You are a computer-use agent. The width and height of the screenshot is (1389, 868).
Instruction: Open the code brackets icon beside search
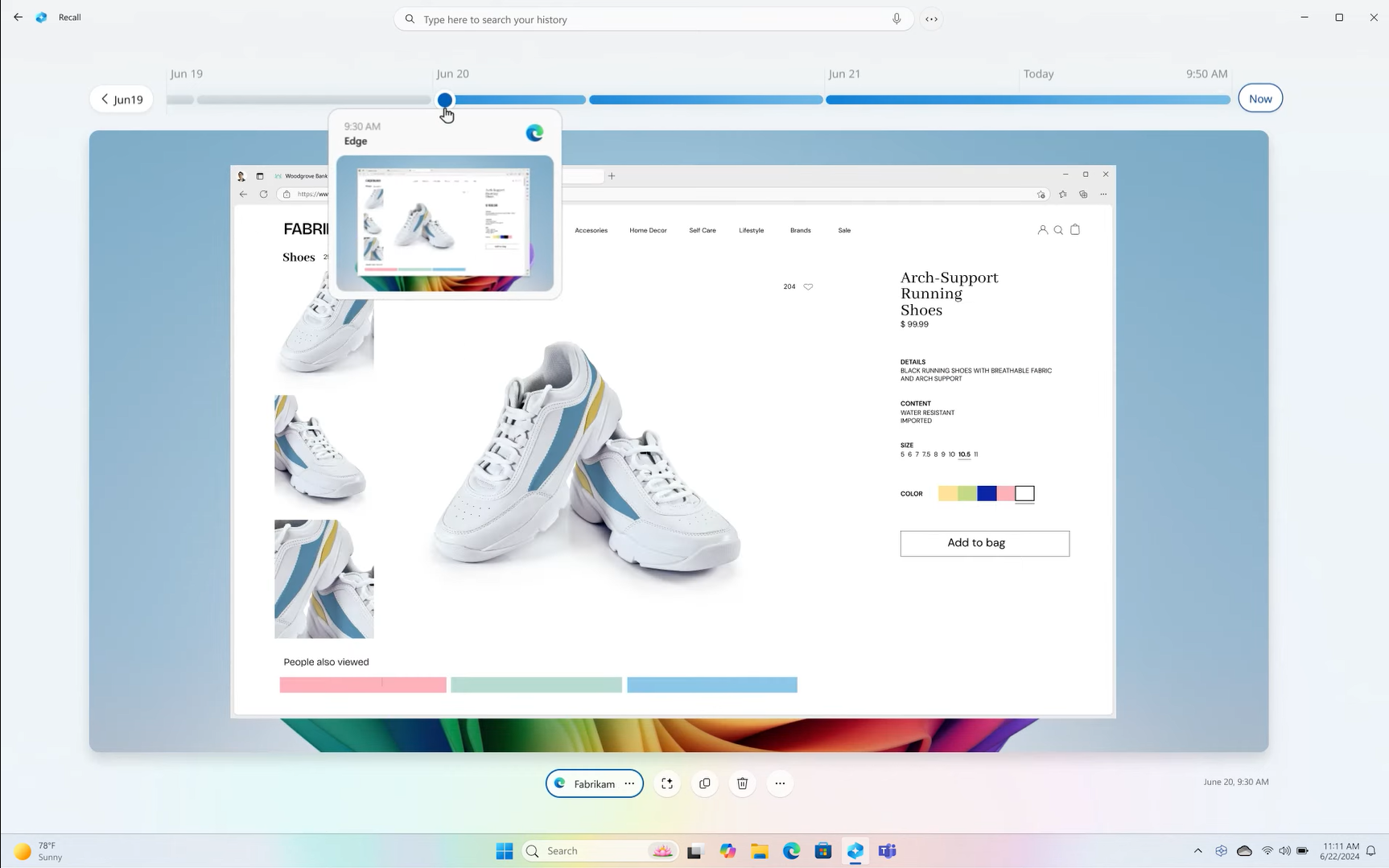tap(931, 19)
